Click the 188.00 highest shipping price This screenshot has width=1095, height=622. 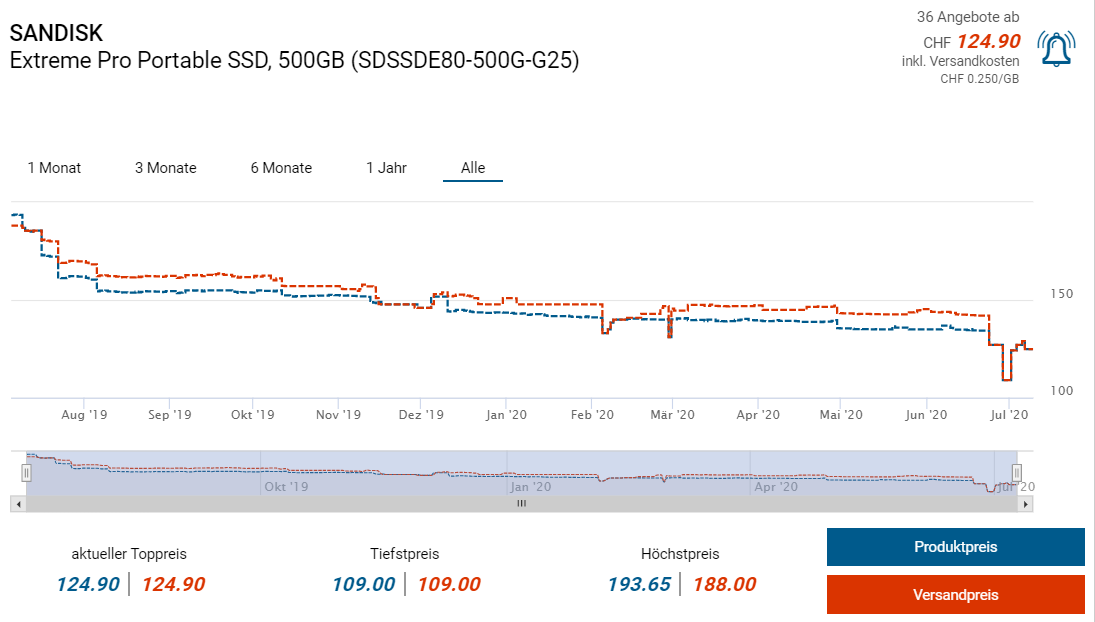[x=724, y=584]
